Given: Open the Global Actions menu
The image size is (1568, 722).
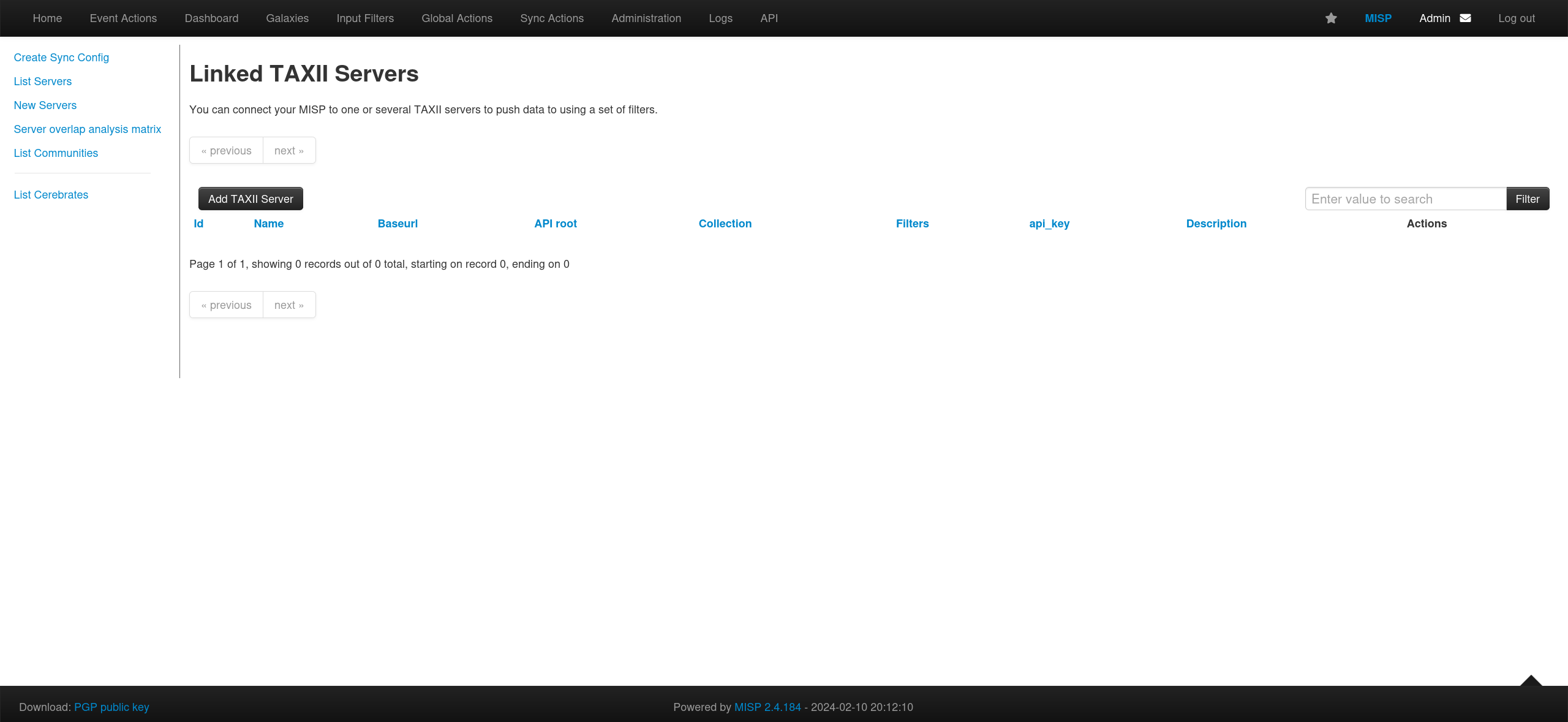Looking at the screenshot, I should pyautogui.click(x=457, y=18).
